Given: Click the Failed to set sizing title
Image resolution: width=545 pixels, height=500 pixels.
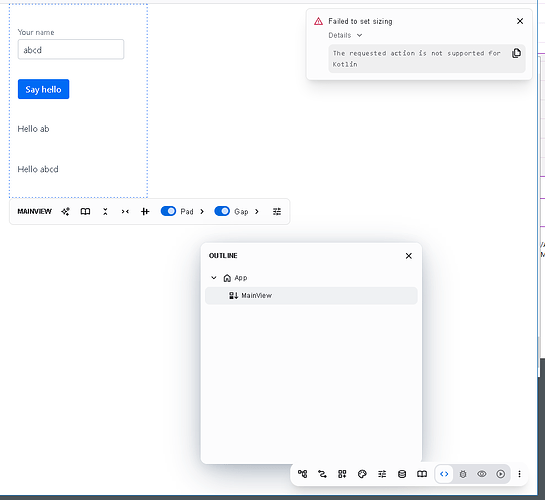Looking at the screenshot, I should (x=360, y=21).
